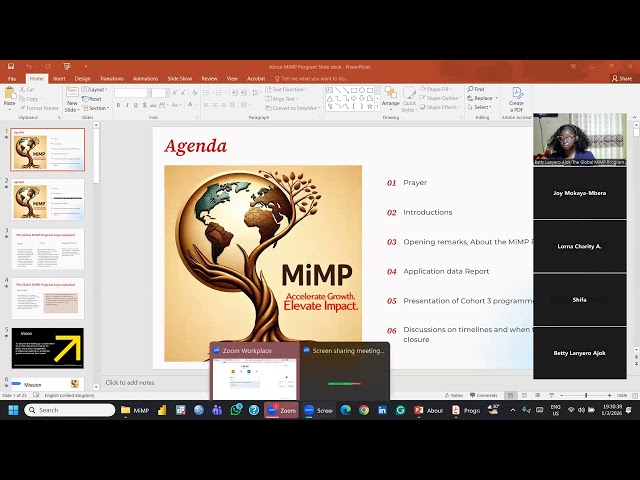Adjust the zoom slider in status bar
640x480 pixels.
click(x=586, y=396)
